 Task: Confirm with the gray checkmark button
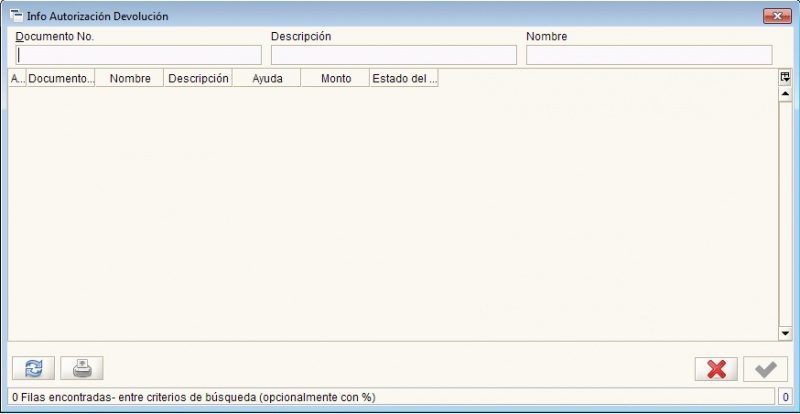[765, 369]
